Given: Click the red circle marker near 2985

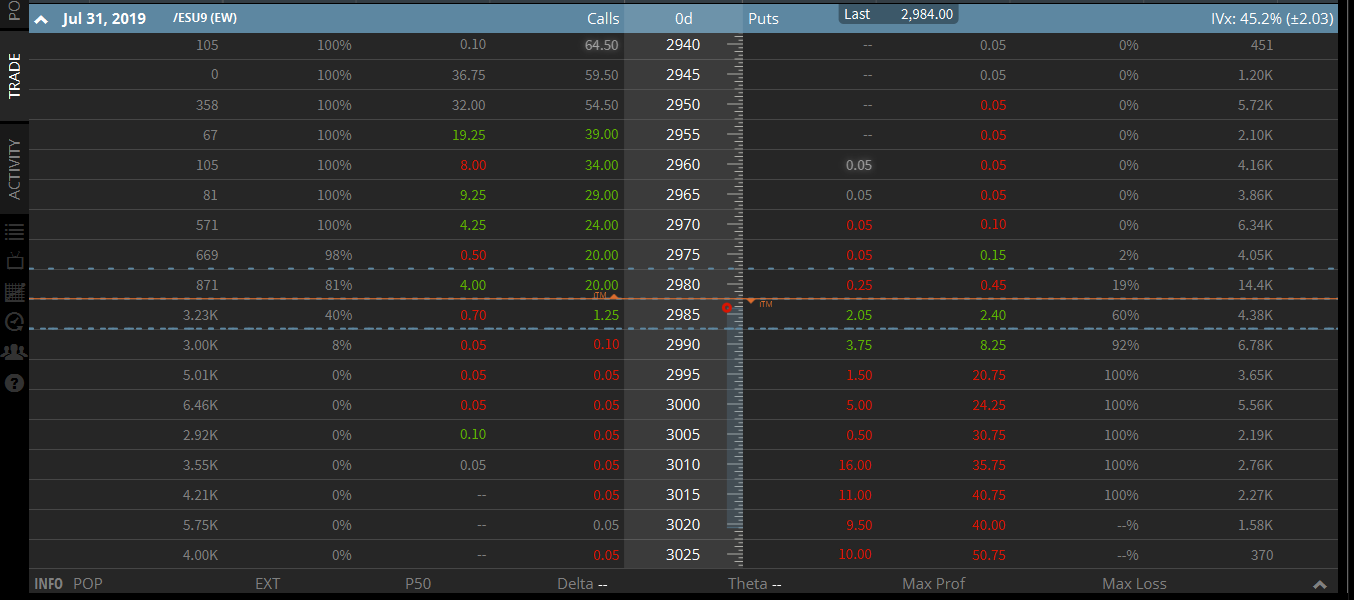Looking at the screenshot, I should pos(727,308).
